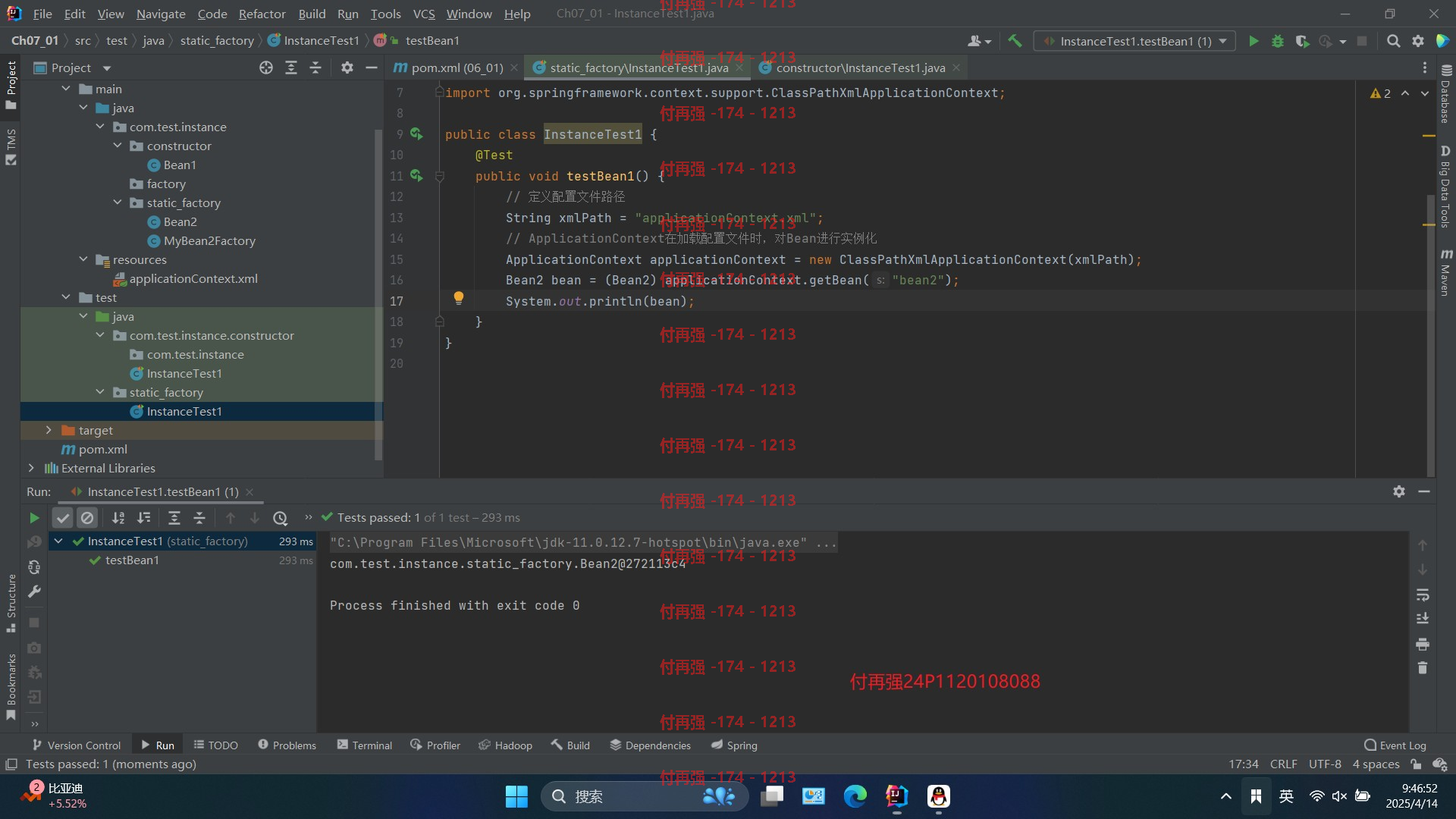Open test history clock icon

(281, 518)
